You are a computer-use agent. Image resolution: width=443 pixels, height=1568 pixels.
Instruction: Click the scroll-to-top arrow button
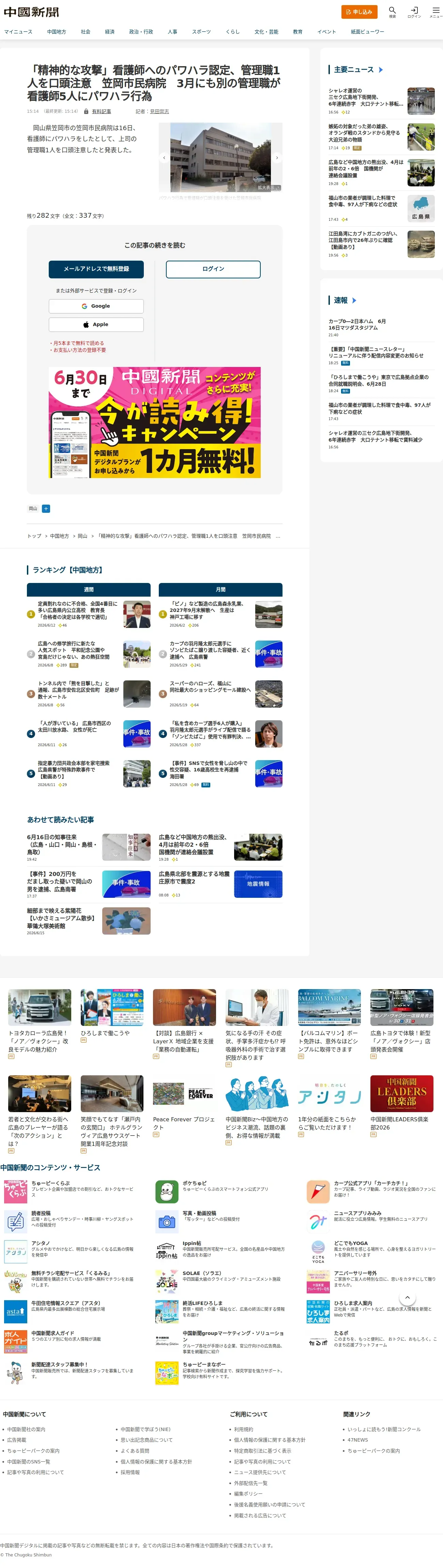tap(408, 1298)
